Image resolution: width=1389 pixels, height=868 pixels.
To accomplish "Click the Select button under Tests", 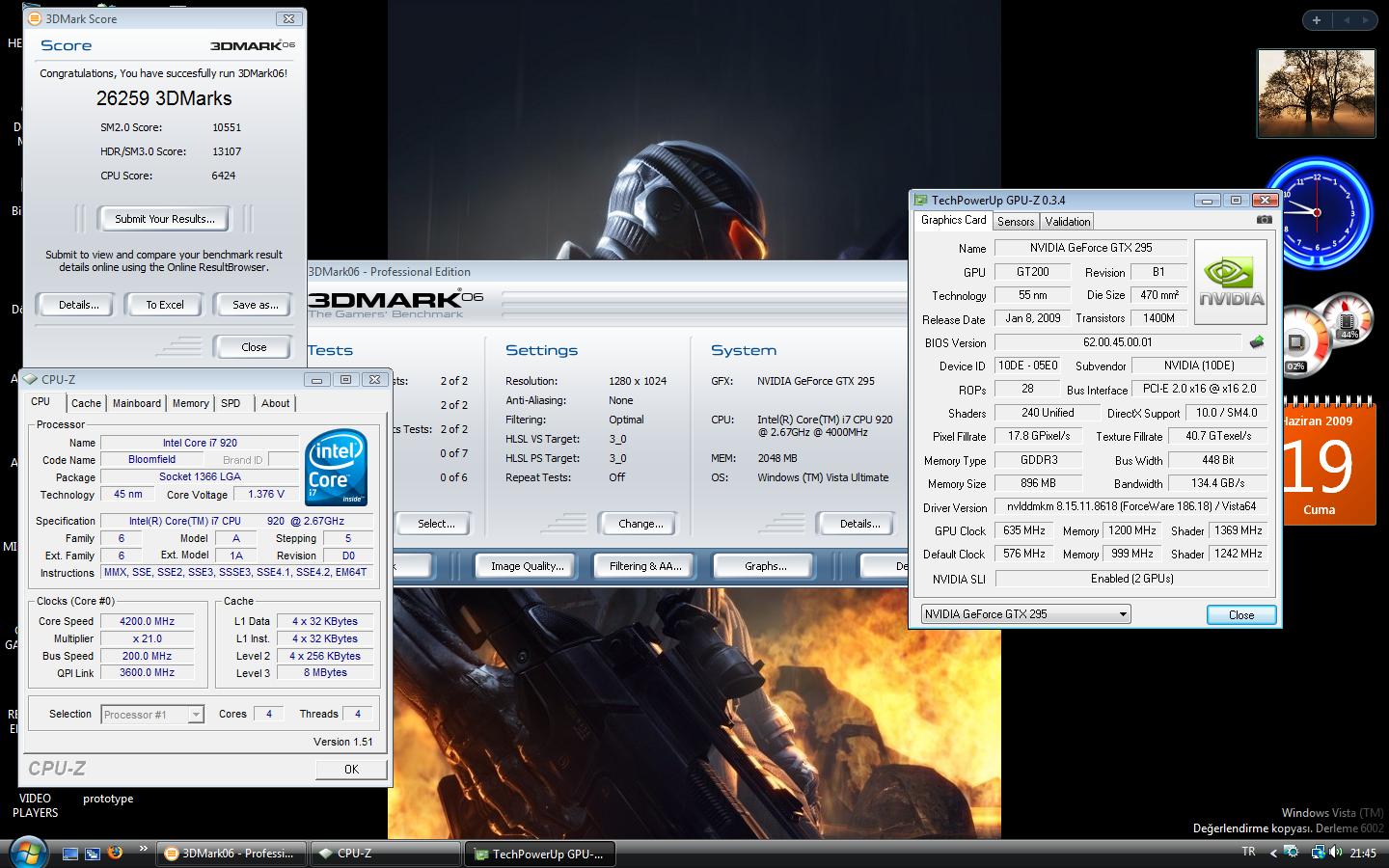I will (435, 524).
